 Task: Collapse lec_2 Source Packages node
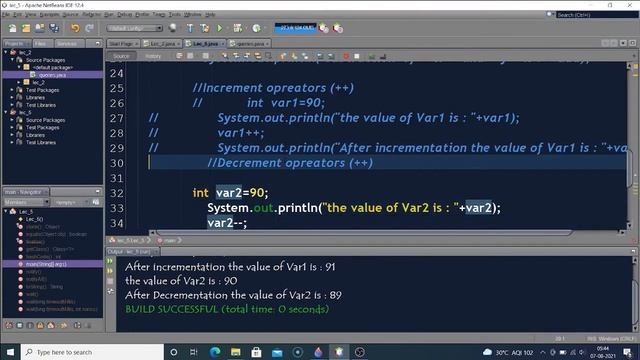tap(12, 60)
